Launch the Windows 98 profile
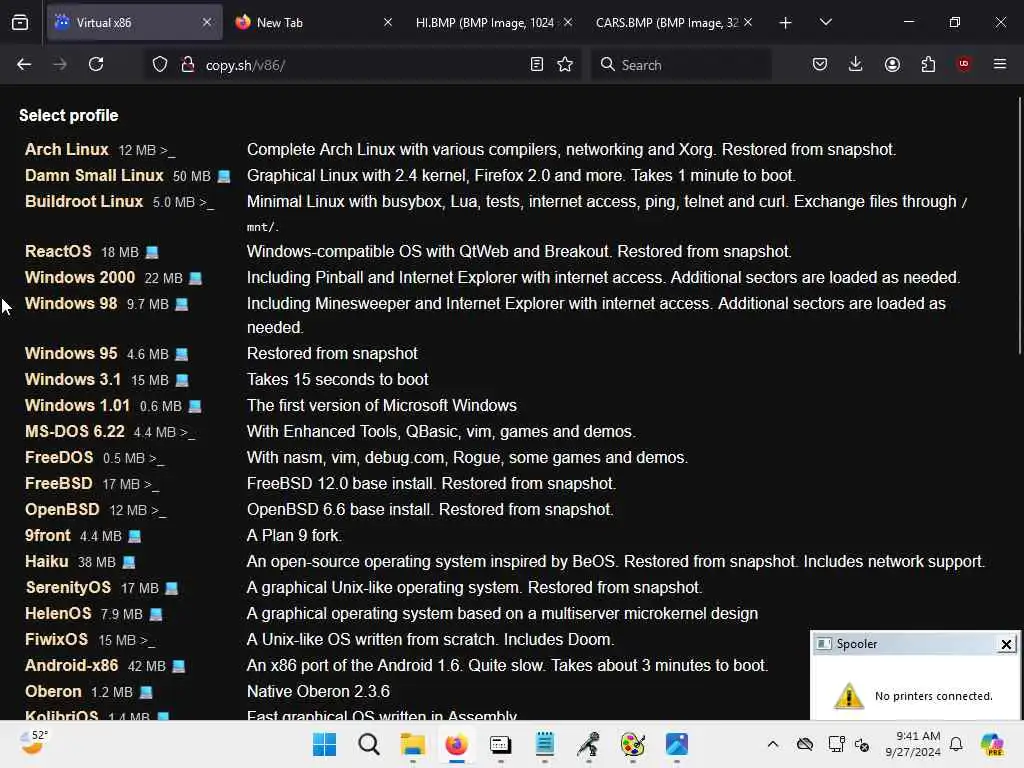 71,304
